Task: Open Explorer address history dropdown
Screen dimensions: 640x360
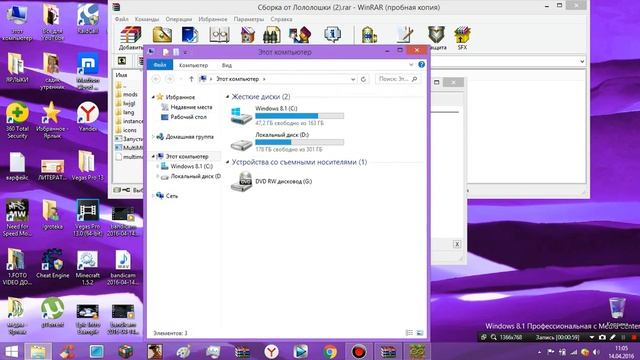Action: click(353, 79)
